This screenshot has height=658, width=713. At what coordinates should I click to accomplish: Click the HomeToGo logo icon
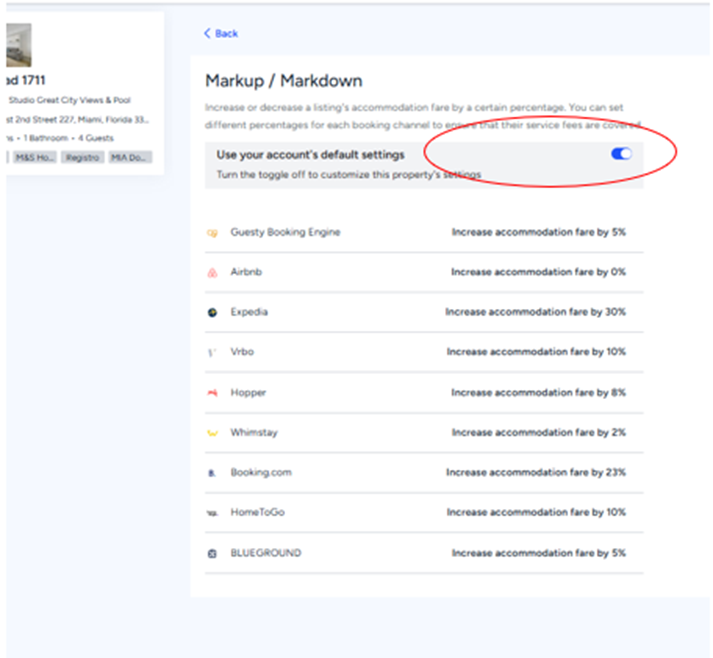tap(212, 513)
